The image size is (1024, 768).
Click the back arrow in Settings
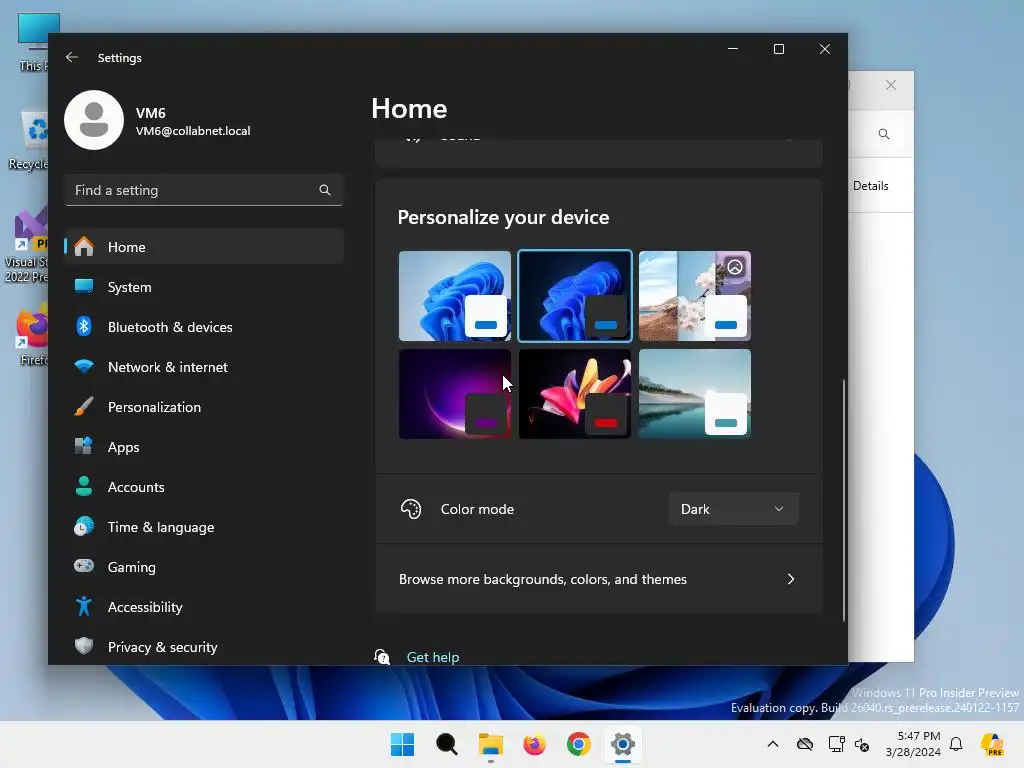(72, 57)
